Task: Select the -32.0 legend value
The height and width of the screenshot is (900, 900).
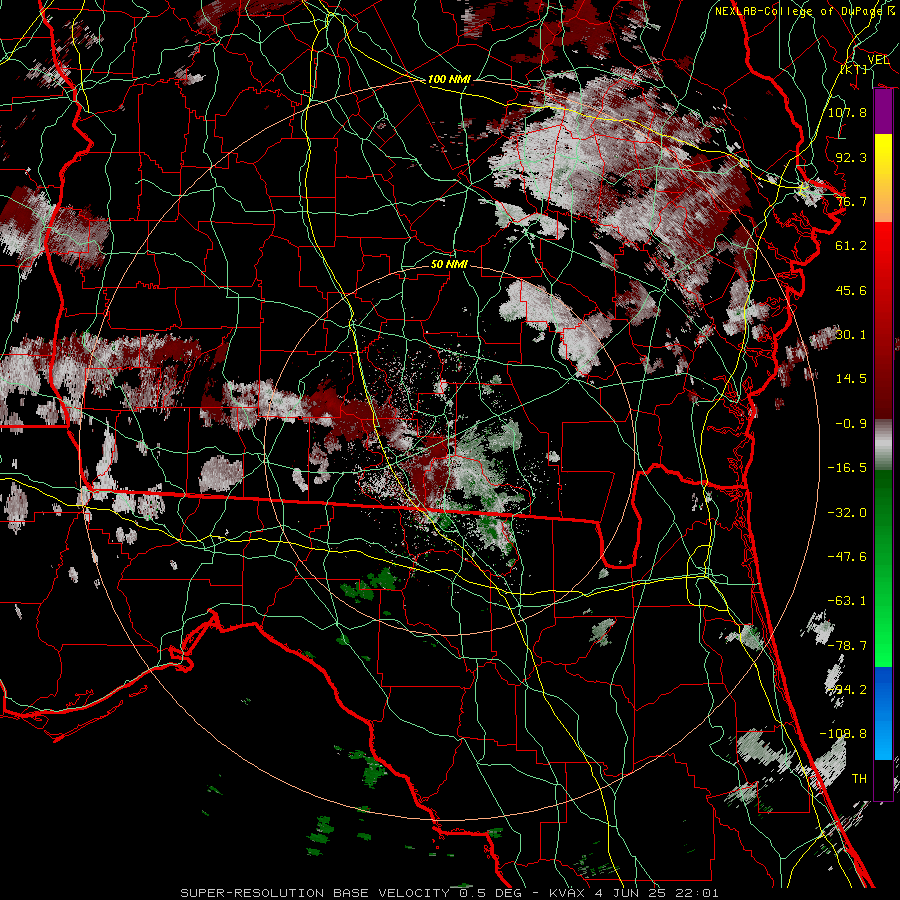Action: pyautogui.click(x=847, y=512)
